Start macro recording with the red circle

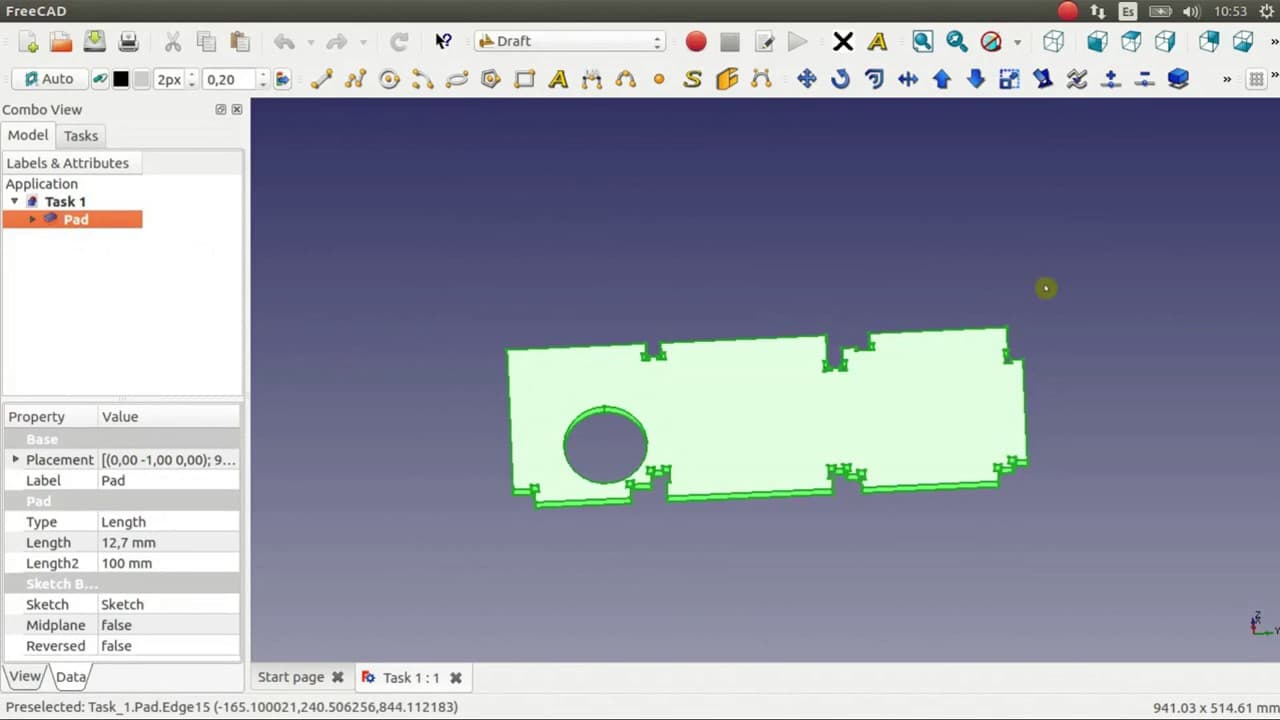click(x=696, y=41)
